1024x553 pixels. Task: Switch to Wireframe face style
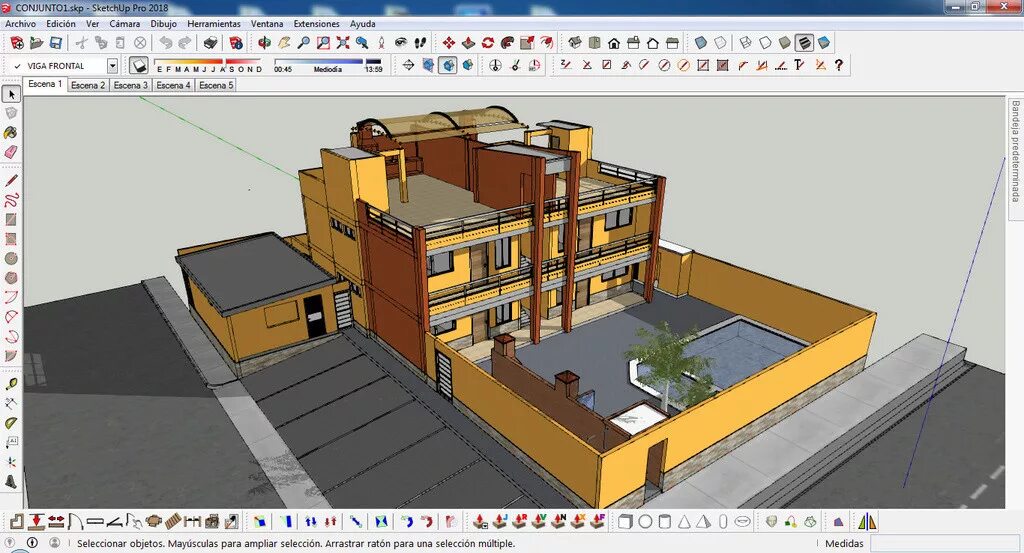point(745,43)
